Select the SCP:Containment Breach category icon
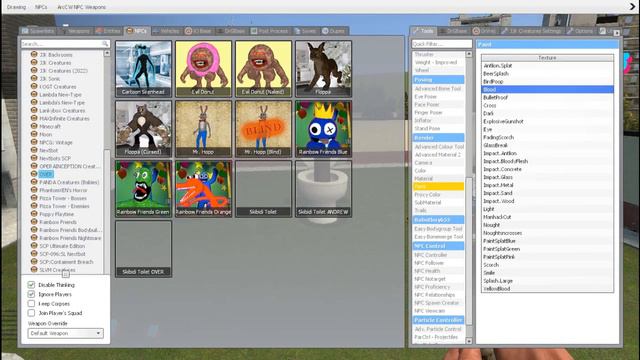 [x=34, y=261]
